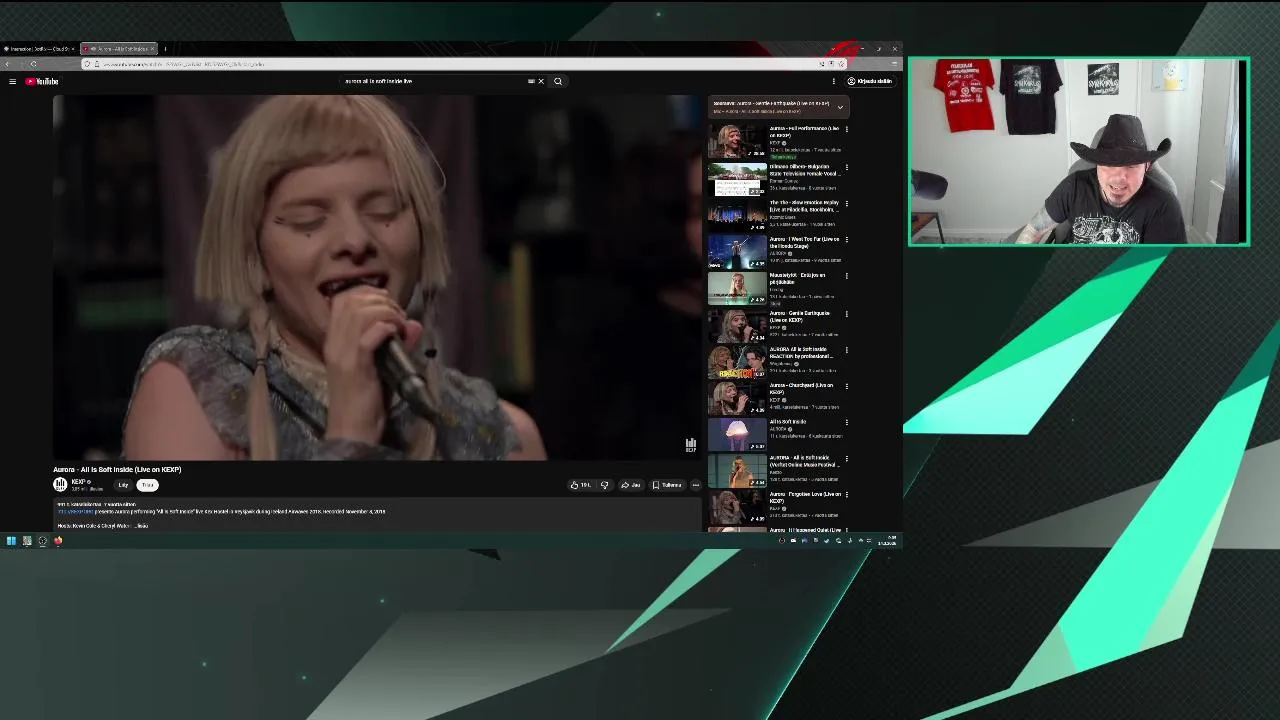1280x720 pixels.
Task: Open the on-screen keyboard icon in the search box
Action: click(x=531, y=81)
